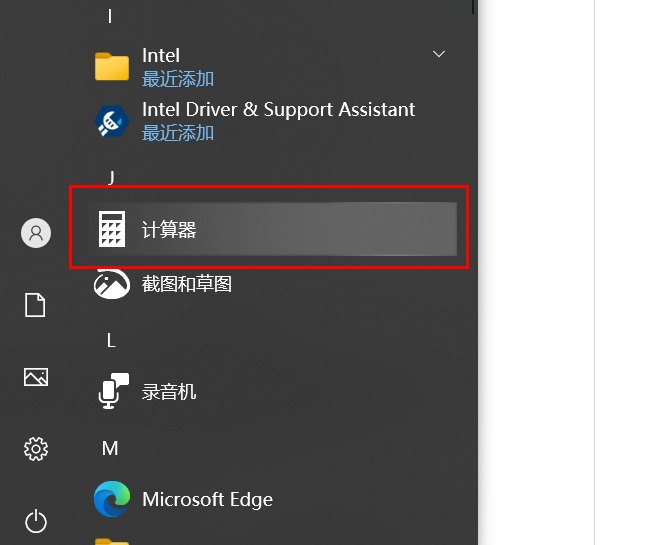This screenshot has width=656, height=545.
Task: Click the Power button icon
Action: 36,521
